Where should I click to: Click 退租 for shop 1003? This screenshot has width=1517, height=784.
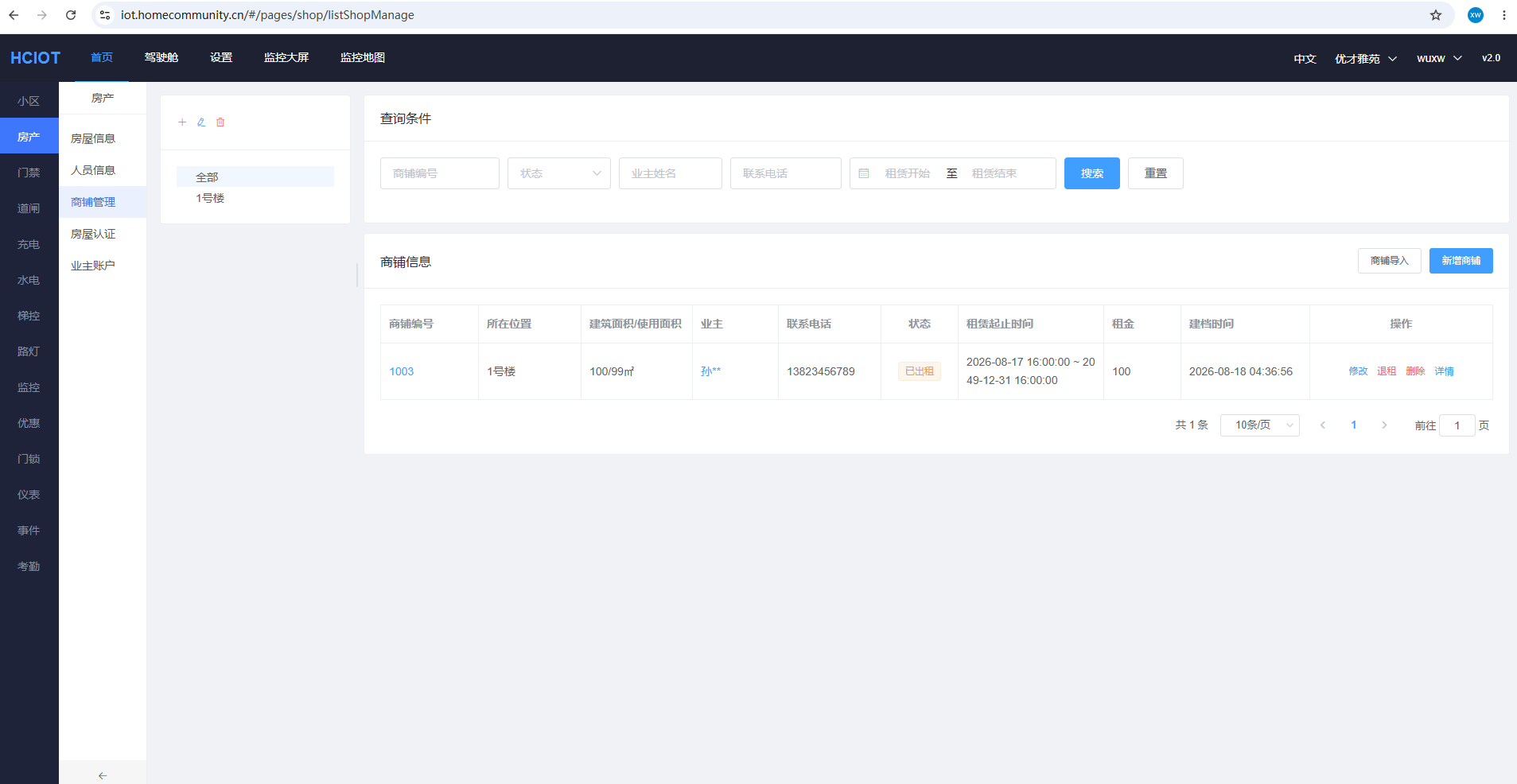pyautogui.click(x=1387, y=371)
